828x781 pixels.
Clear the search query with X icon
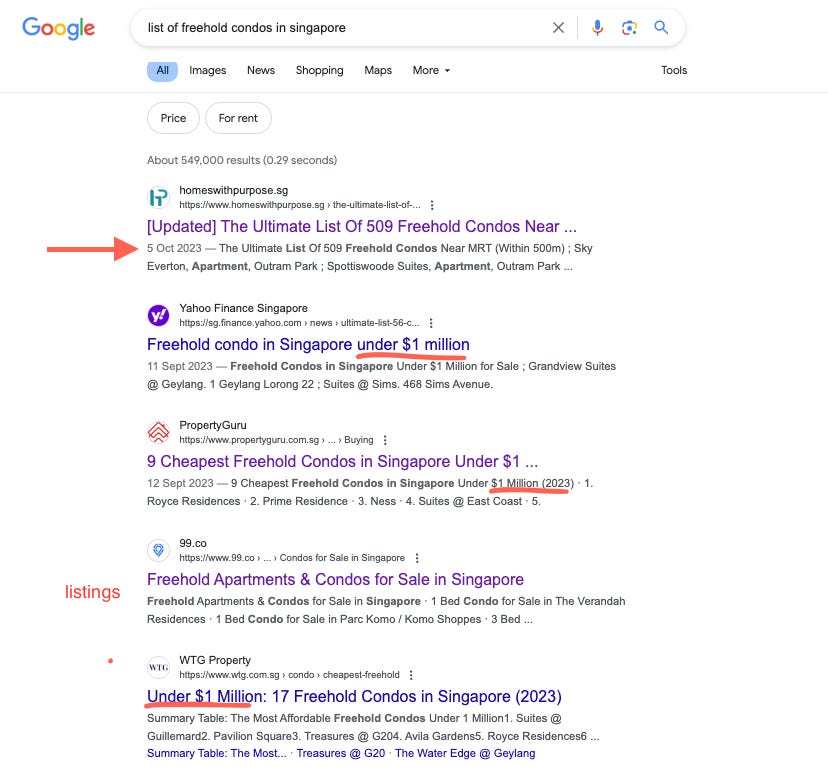coord(558,27)
